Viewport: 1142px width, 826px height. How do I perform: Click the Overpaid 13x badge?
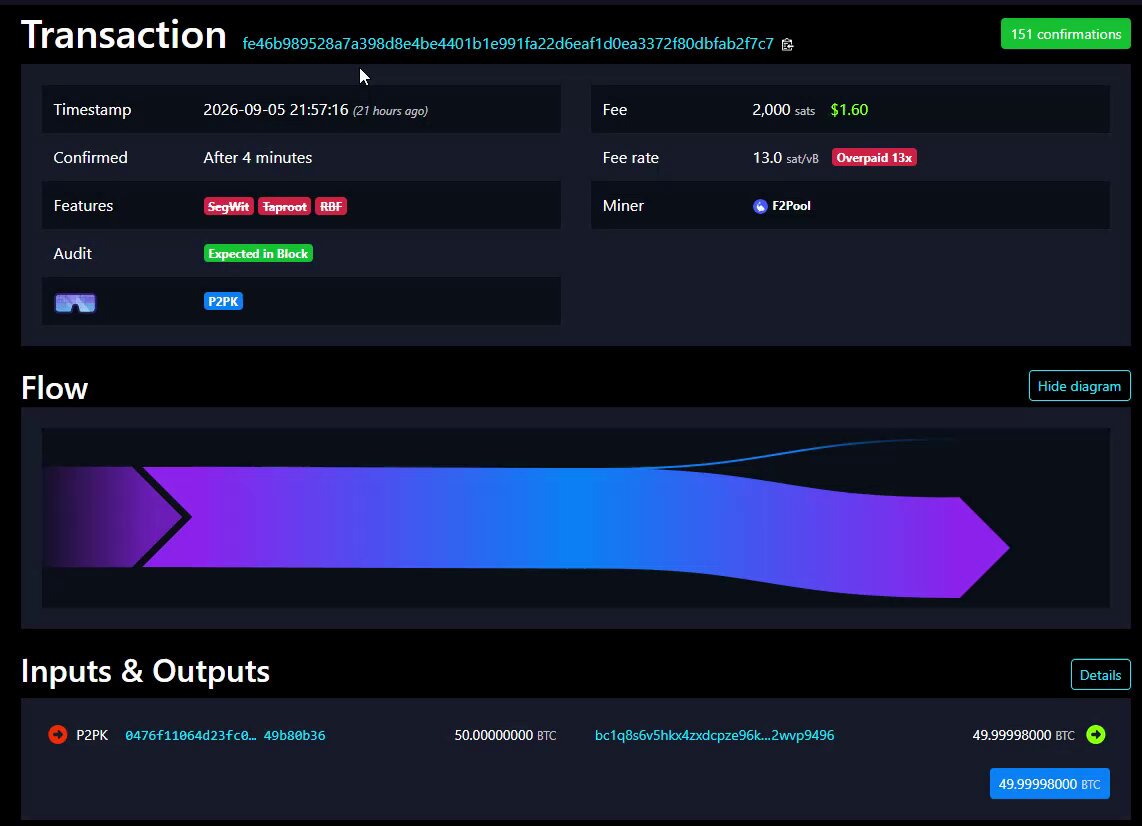874,158
